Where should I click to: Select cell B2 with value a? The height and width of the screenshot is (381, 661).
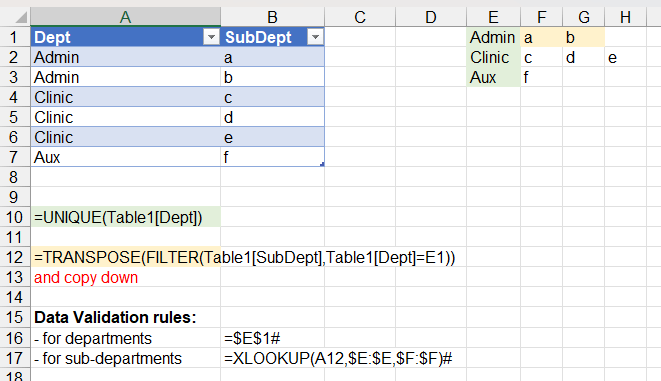(272, 57)
